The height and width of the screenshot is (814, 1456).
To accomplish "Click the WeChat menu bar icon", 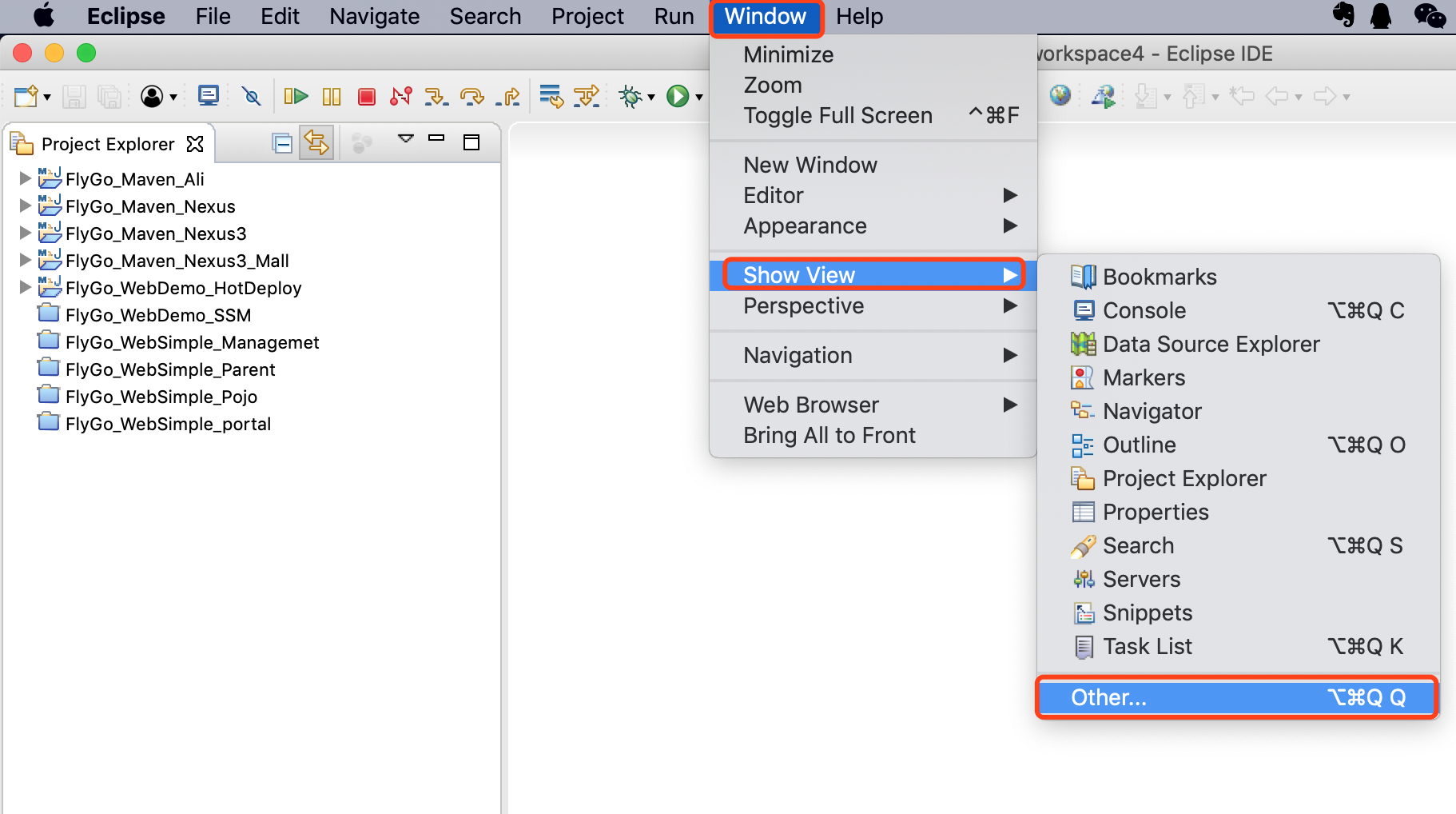I will click(1430, 15).
